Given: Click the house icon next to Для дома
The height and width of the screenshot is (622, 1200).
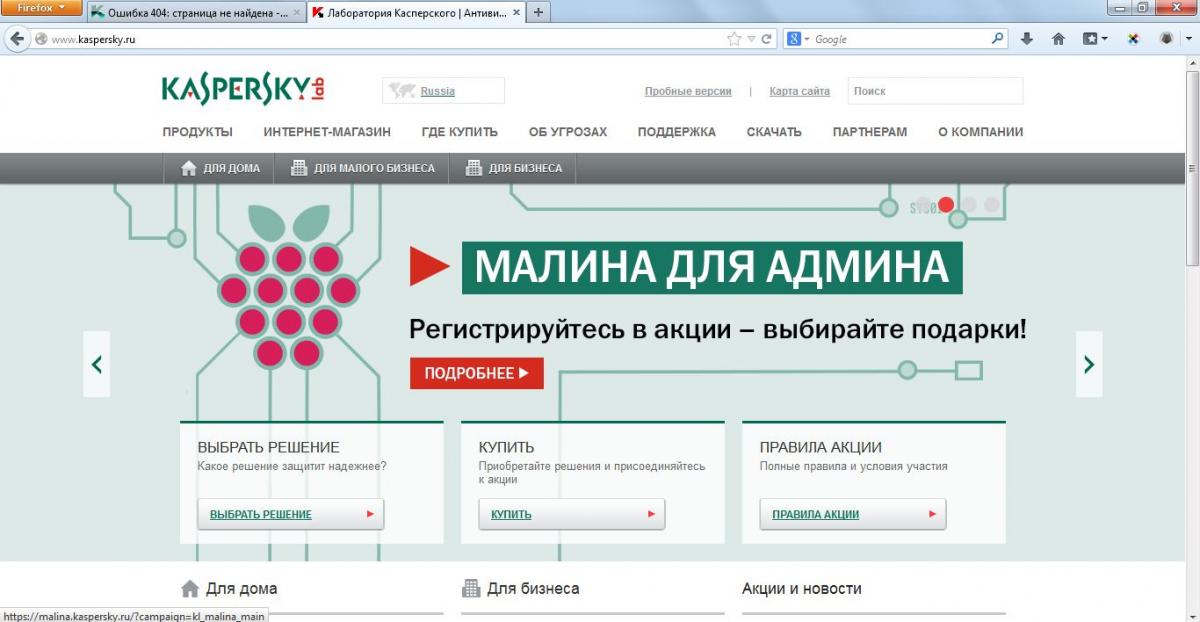Looking at the screenshot, I should pyautogui.click(x=188, y=168).
